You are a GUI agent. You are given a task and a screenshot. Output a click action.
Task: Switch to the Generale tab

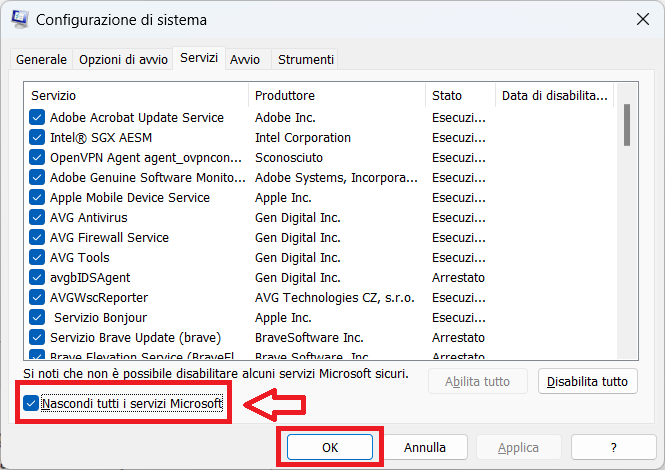point(41,60)
